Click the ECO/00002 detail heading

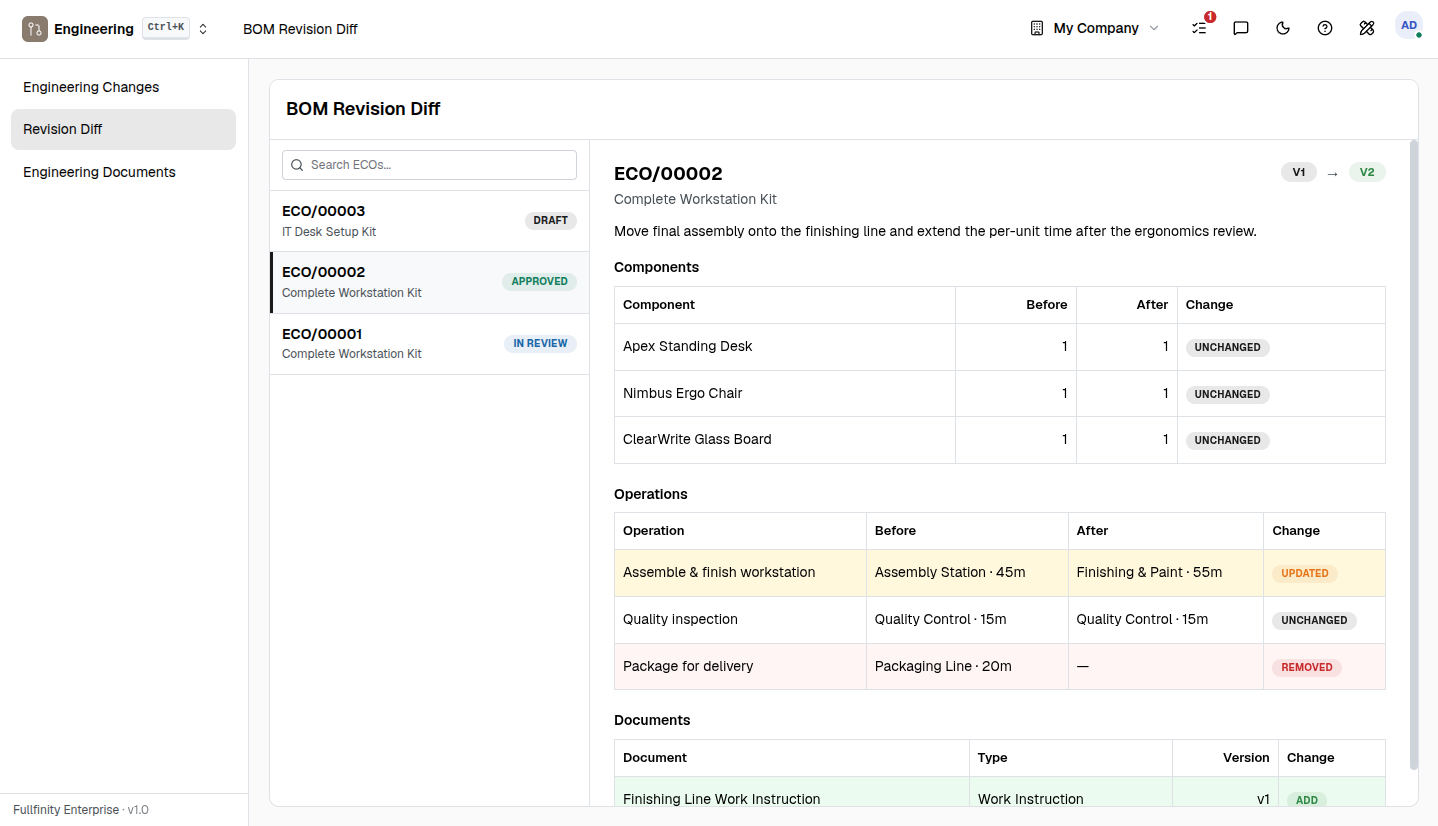tap(668, 174)
